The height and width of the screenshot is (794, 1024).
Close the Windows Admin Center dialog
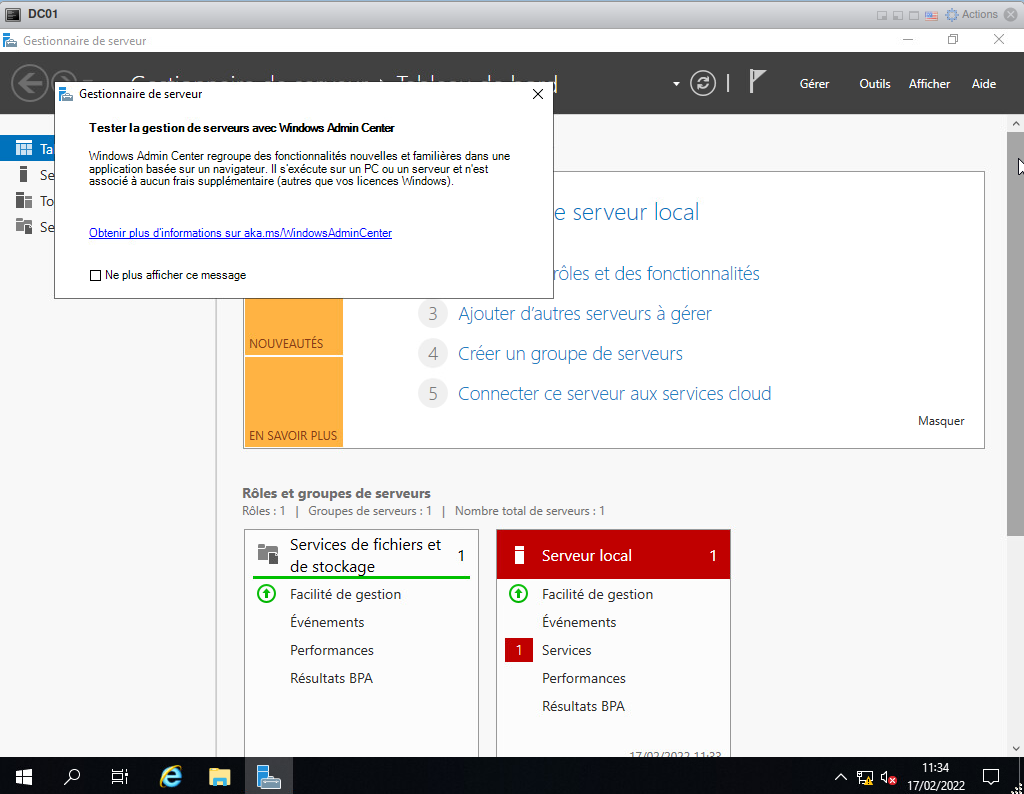[537, 94]
